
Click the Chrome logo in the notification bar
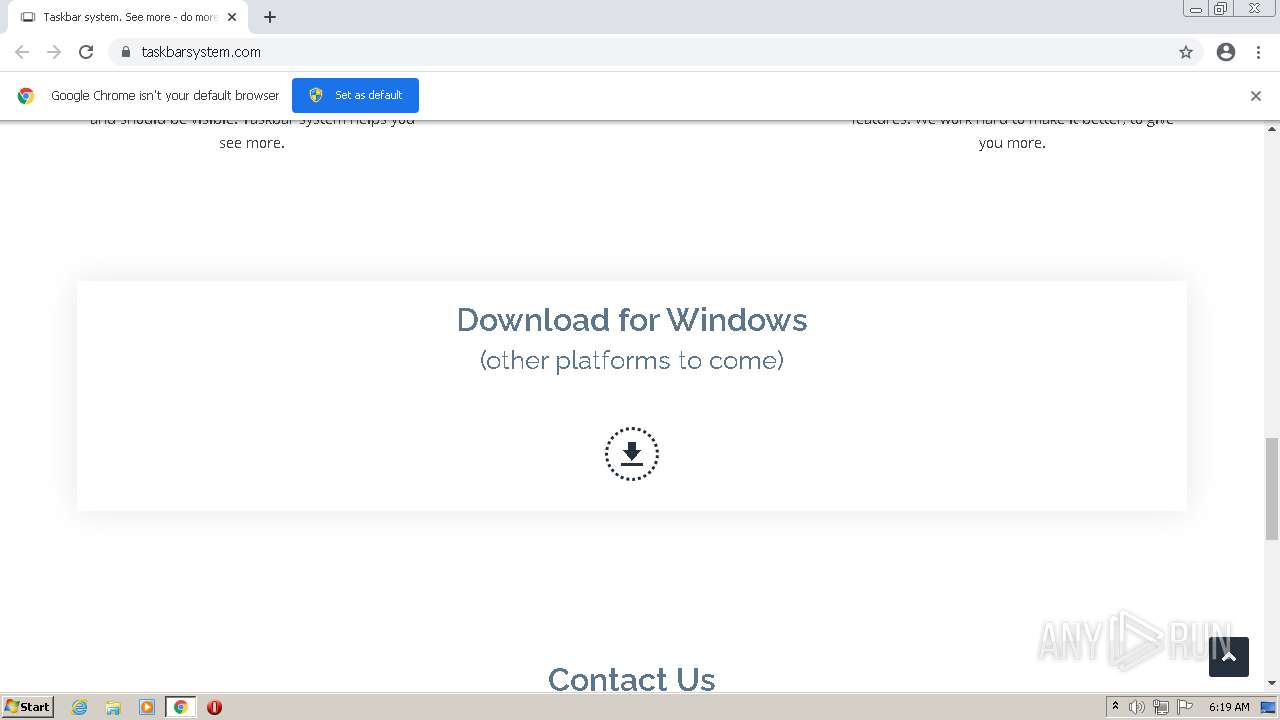(26, 96)
